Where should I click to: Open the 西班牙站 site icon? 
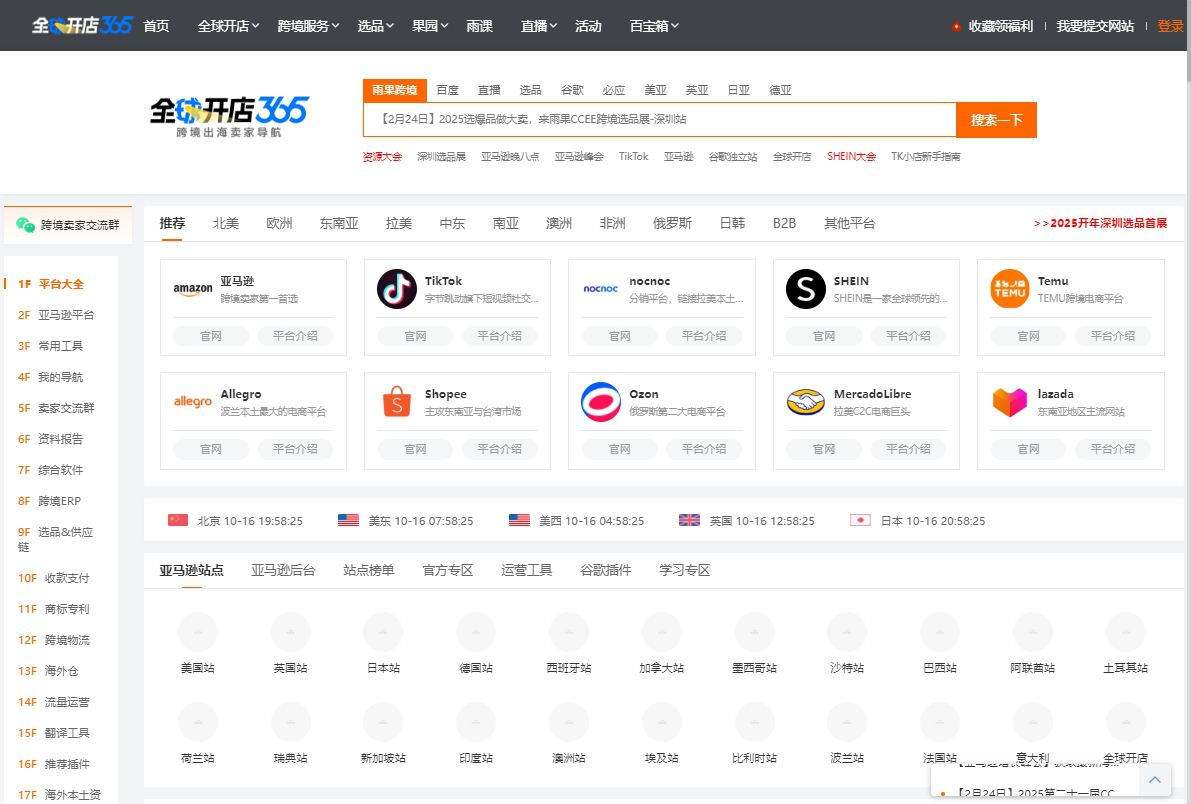(568, 631)
